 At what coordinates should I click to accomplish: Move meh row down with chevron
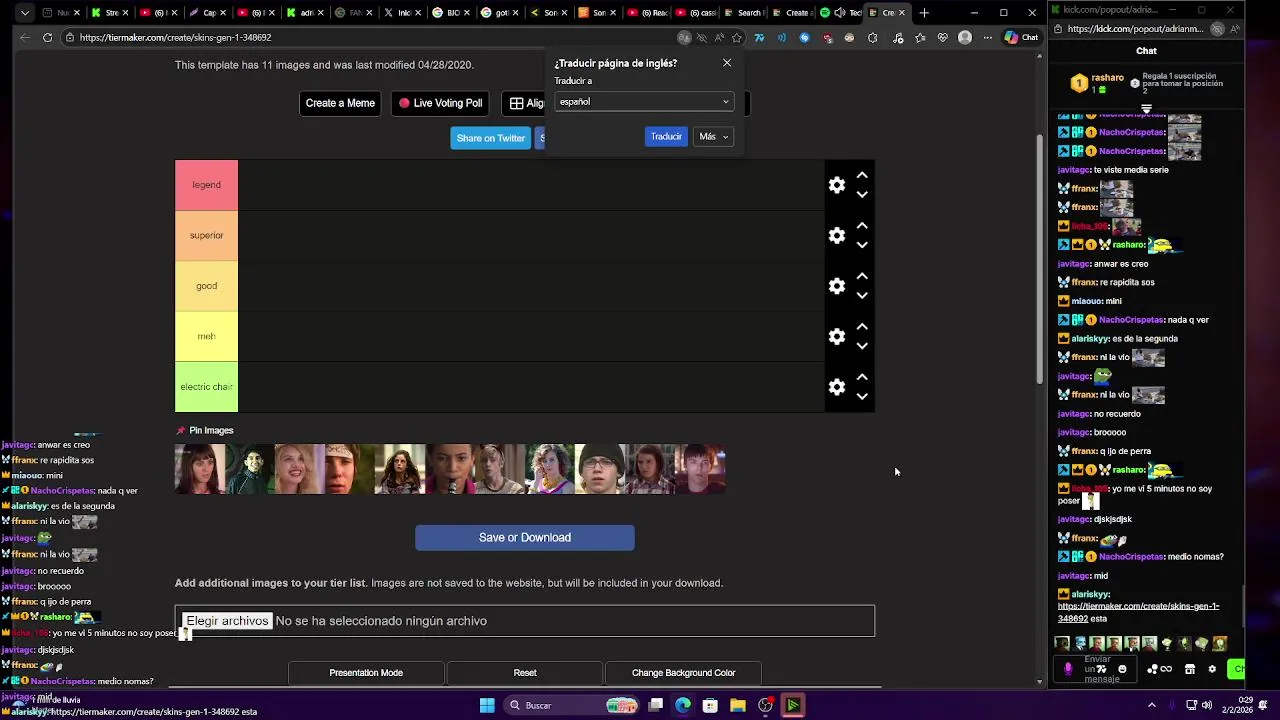pos(862,346)
